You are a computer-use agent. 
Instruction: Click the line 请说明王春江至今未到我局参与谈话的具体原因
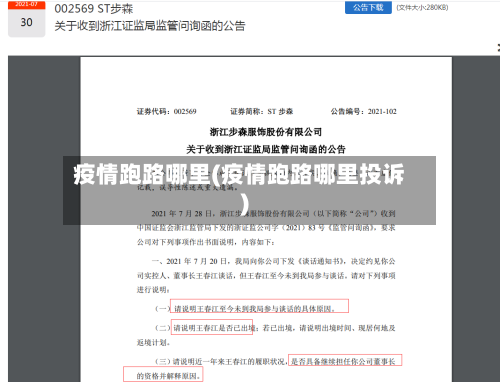[x=254, y=309]
